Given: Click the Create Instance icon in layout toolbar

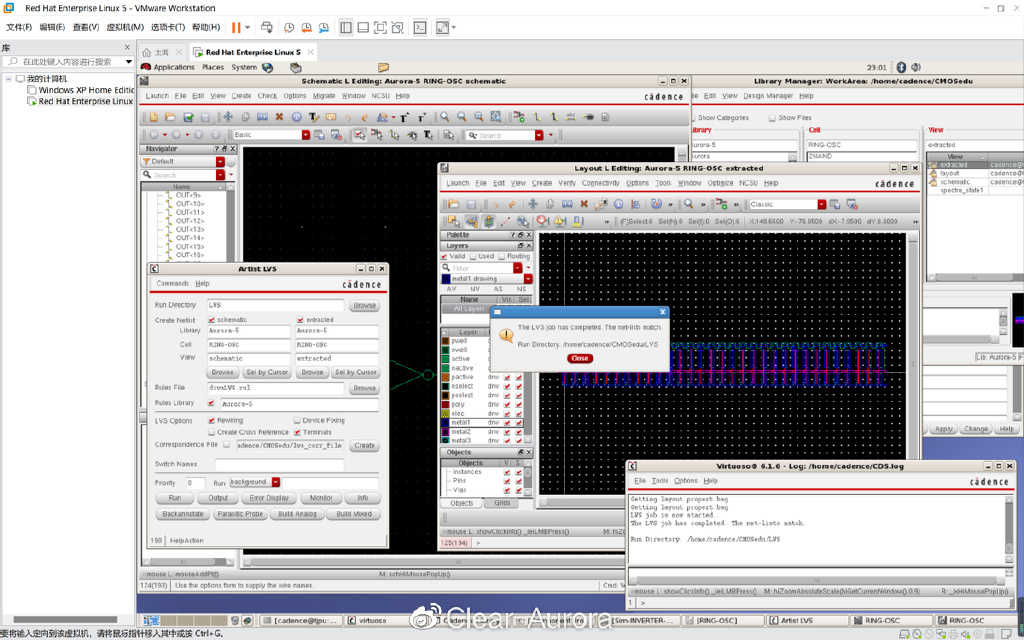Looking at the screenshot, I should pos(721,204).
